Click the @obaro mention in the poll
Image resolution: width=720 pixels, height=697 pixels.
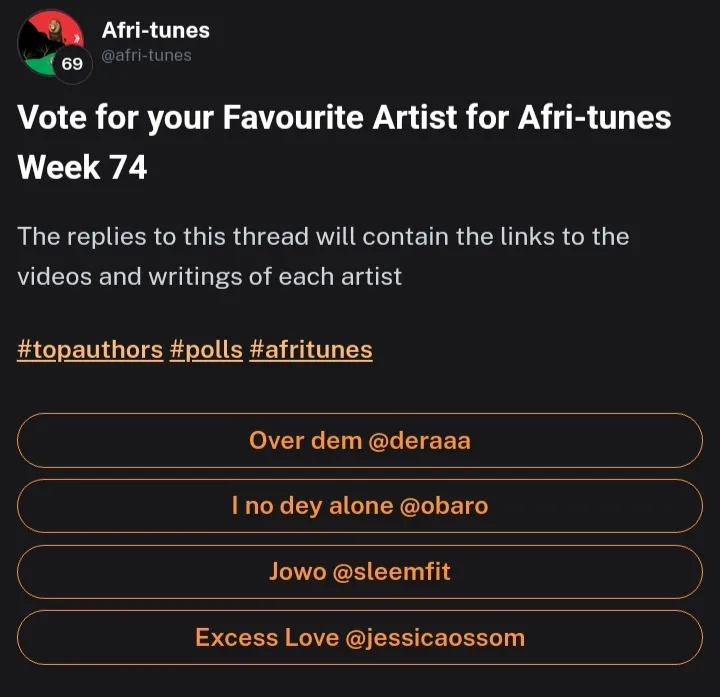443,506
